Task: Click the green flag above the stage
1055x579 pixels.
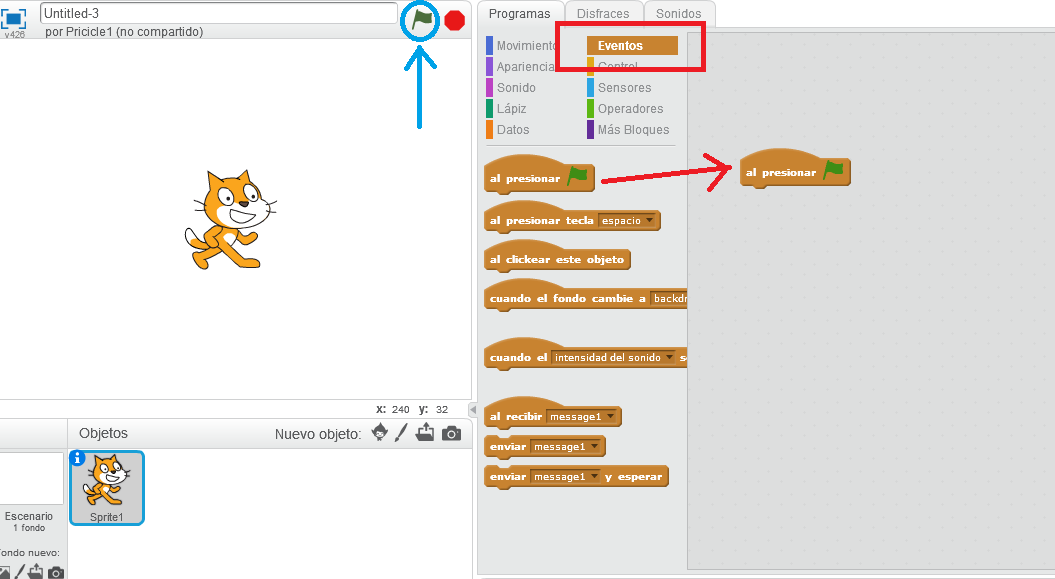Action: 421,20
